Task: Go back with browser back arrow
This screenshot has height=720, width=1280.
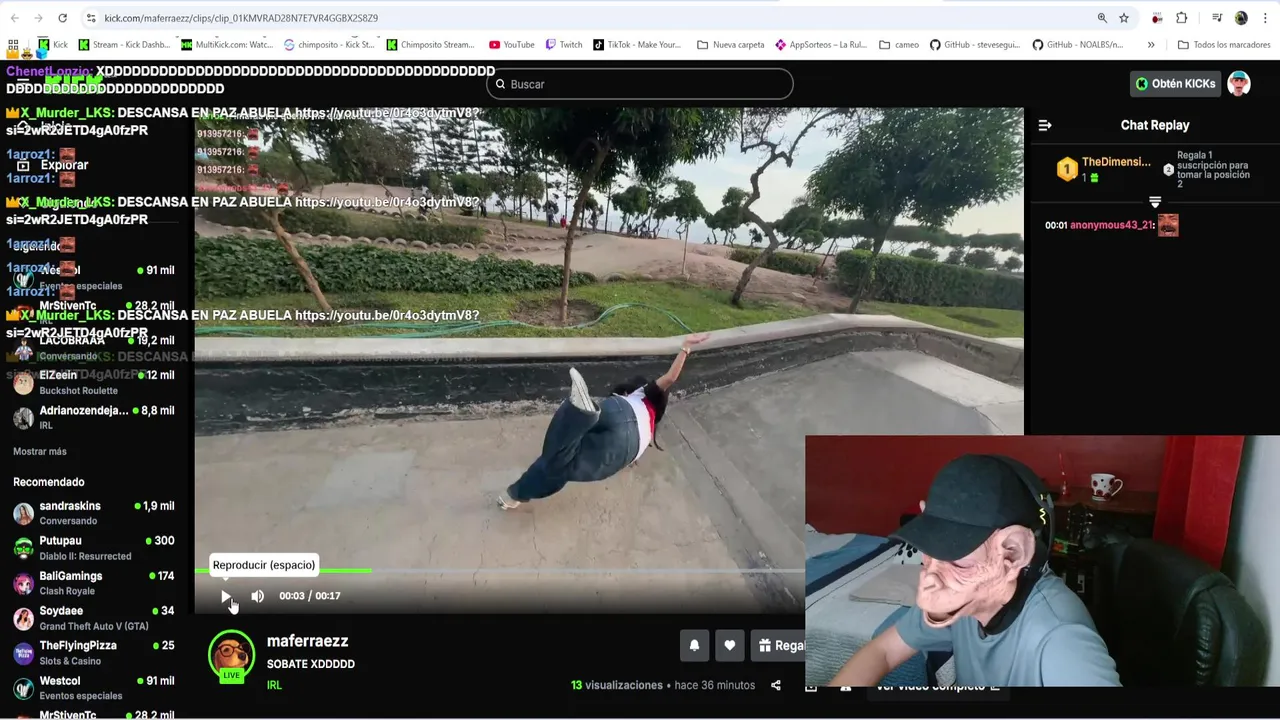Action: [x=15, y=18]
